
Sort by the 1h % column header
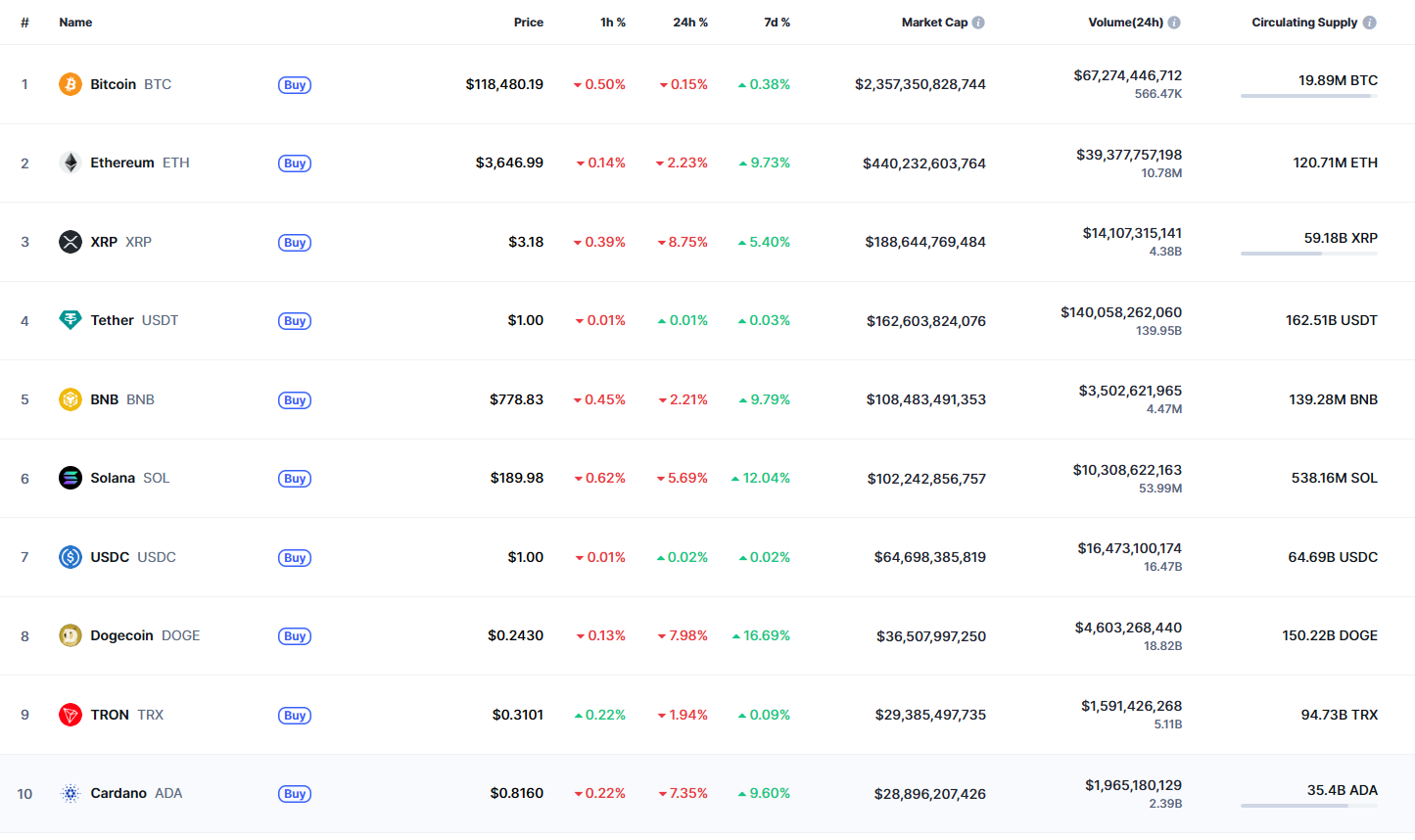click(613, 23)
